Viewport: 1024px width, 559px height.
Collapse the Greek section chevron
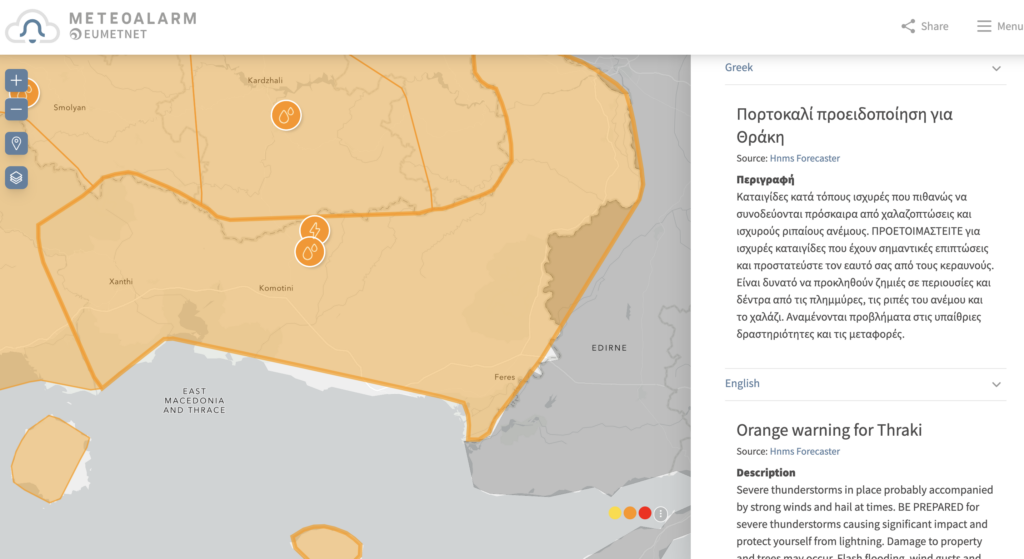(996, 68)
